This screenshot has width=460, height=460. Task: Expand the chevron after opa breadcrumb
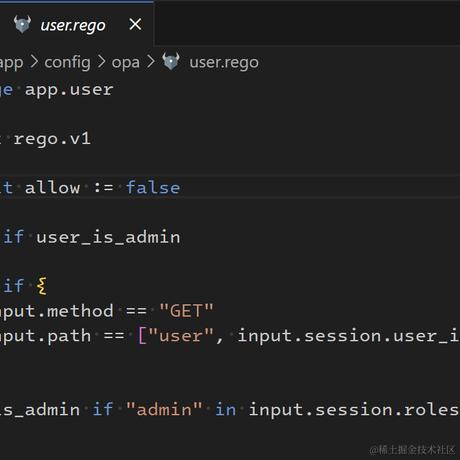[151, 62]
